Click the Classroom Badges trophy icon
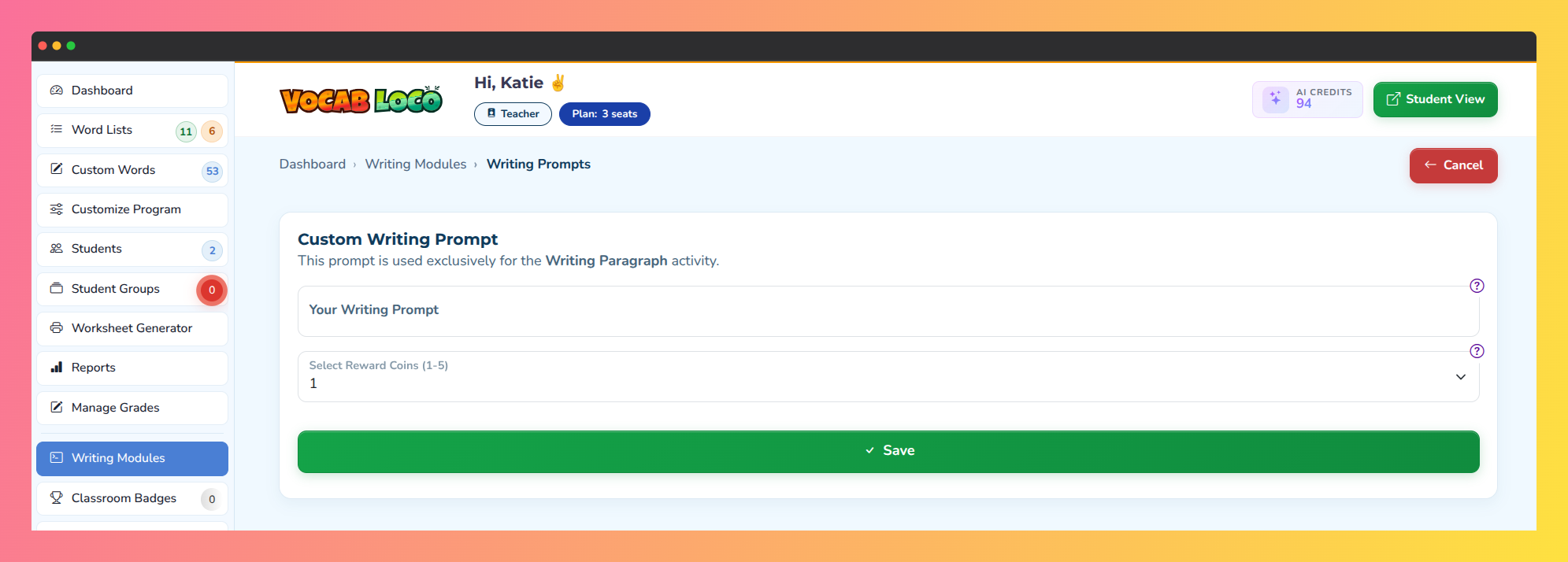Screen dimensions: 1568x562 point(57,497)
